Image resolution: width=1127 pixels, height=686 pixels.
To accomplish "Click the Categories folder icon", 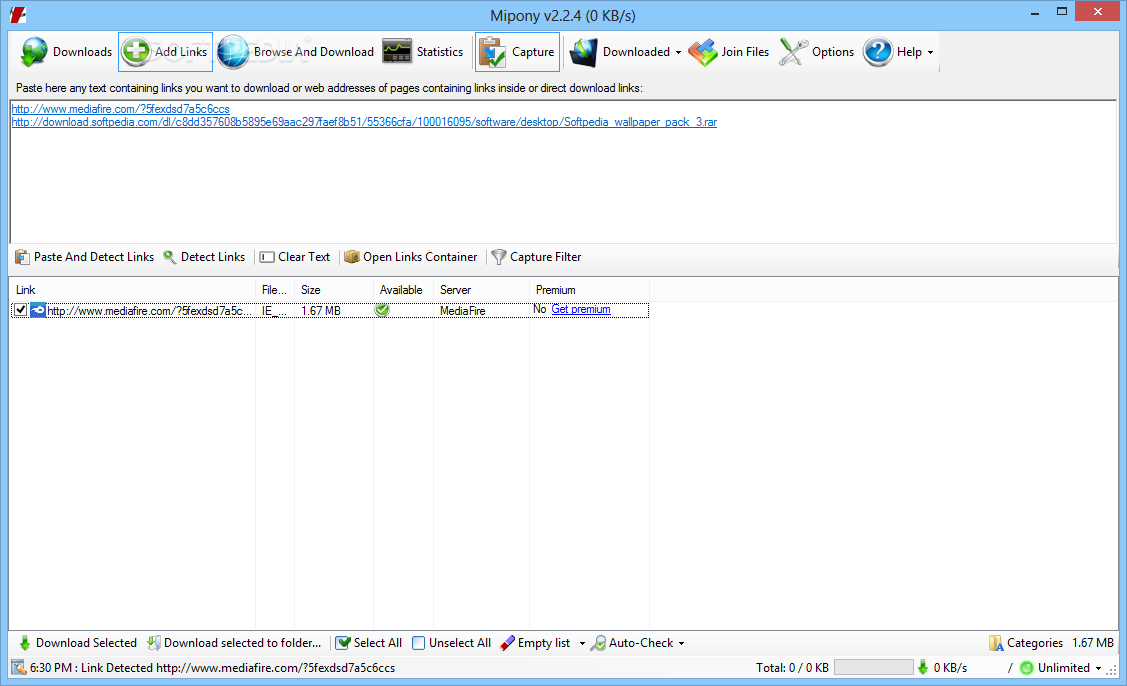I will (996, 643).
